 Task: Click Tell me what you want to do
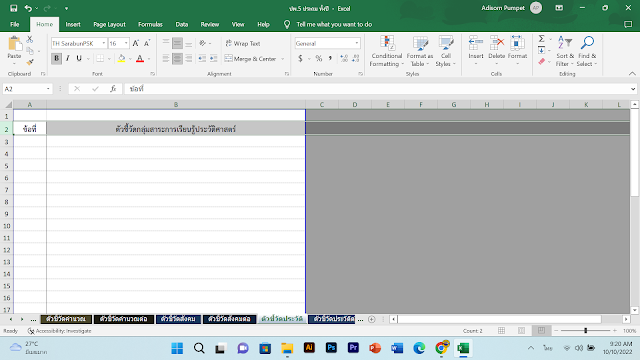tap(334, 24)
